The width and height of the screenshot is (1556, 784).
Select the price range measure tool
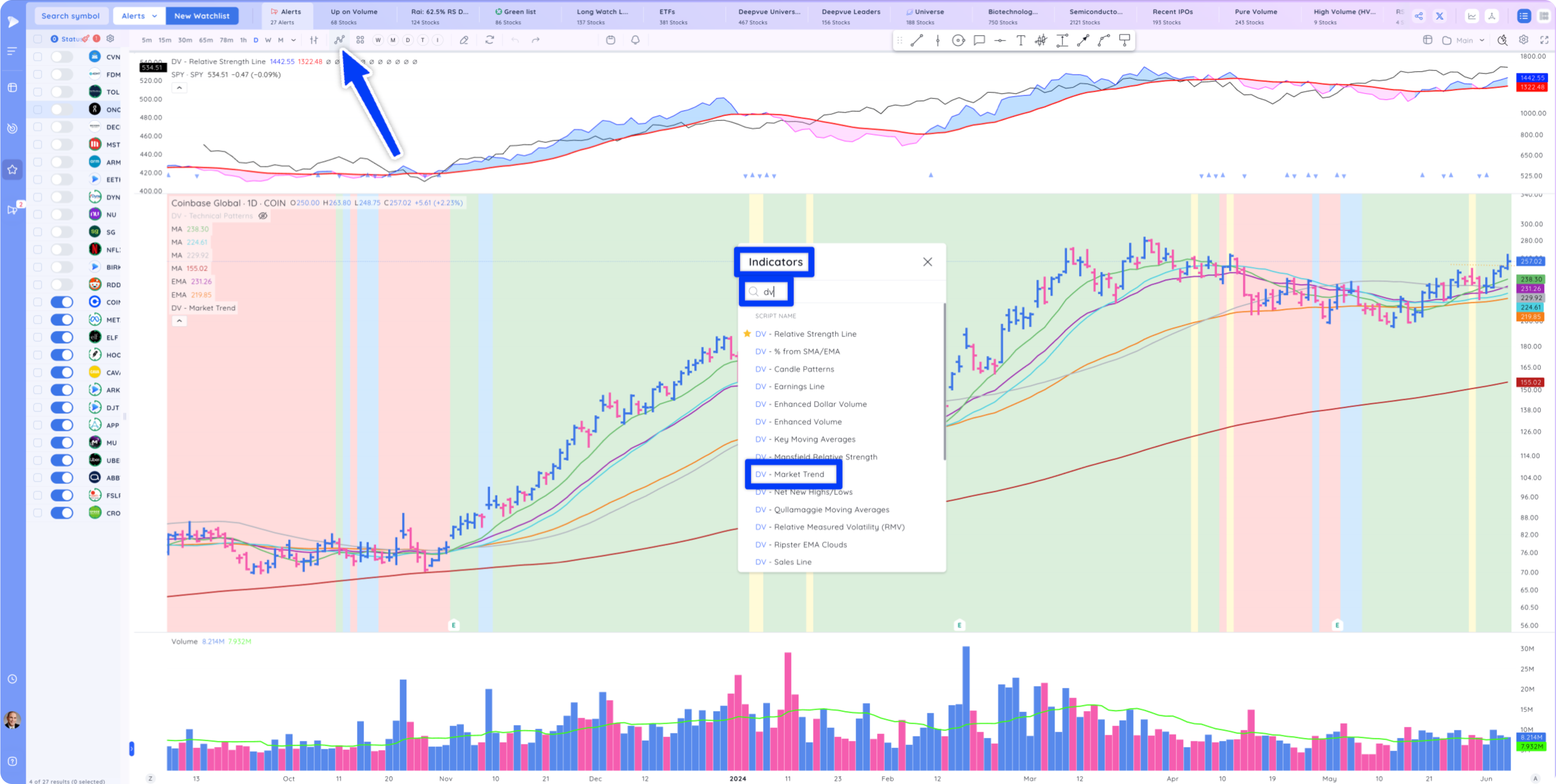click(1062, 40)
